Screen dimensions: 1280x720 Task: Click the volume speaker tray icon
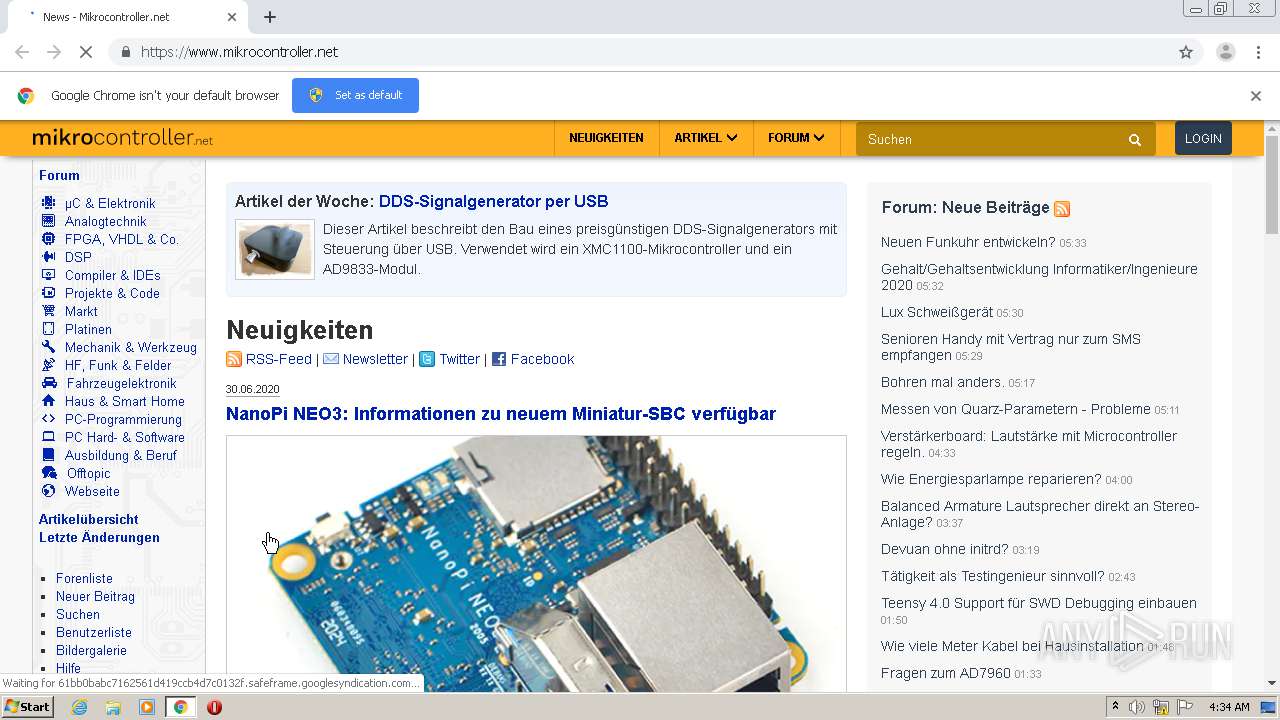(x=1137, y=707)
